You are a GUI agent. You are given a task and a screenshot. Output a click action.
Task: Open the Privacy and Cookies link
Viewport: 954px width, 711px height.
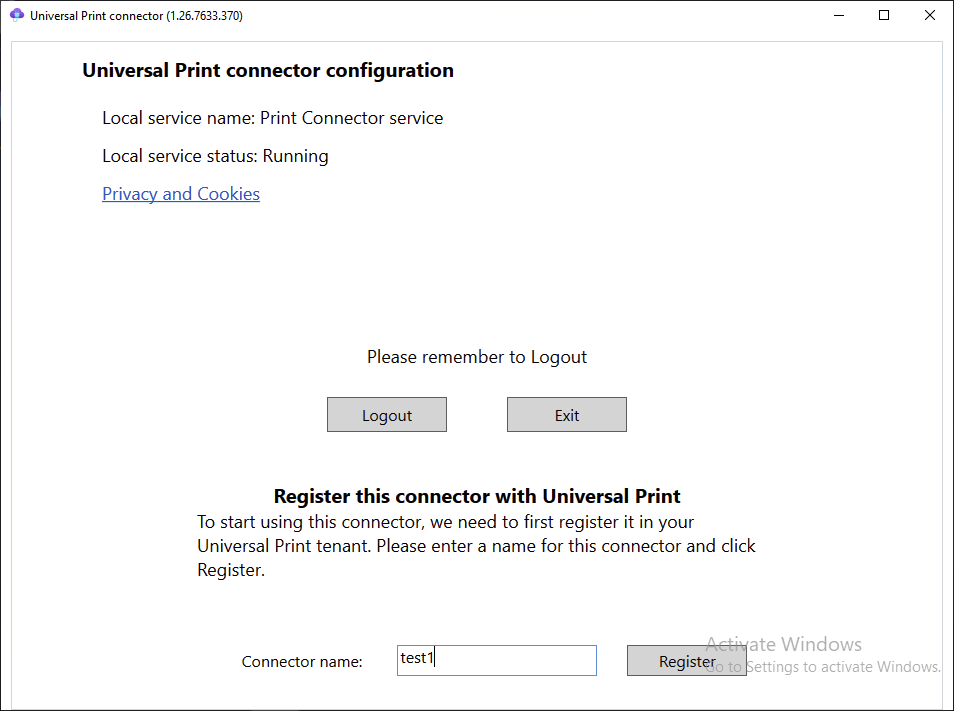click(x=181, y=193)
